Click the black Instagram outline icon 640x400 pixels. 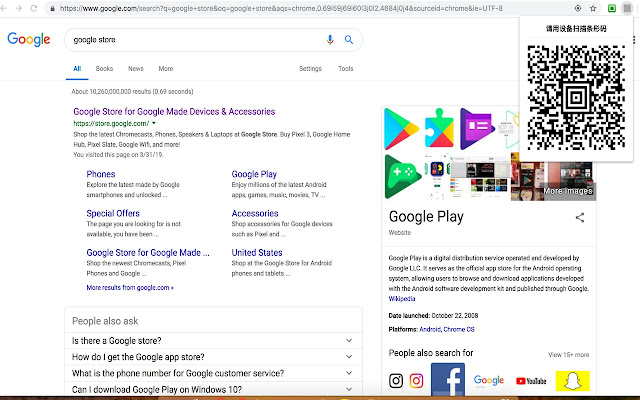pos(396,380)
